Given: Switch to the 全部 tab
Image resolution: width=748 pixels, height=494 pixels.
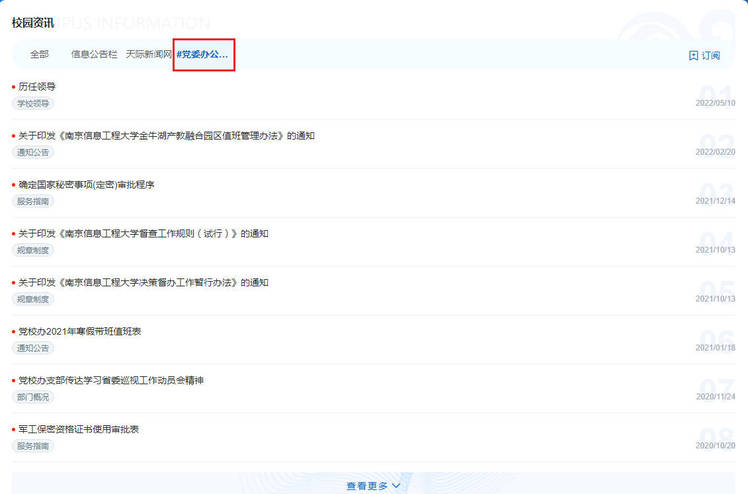Looking at the screenshot, I should click(39, 54).
